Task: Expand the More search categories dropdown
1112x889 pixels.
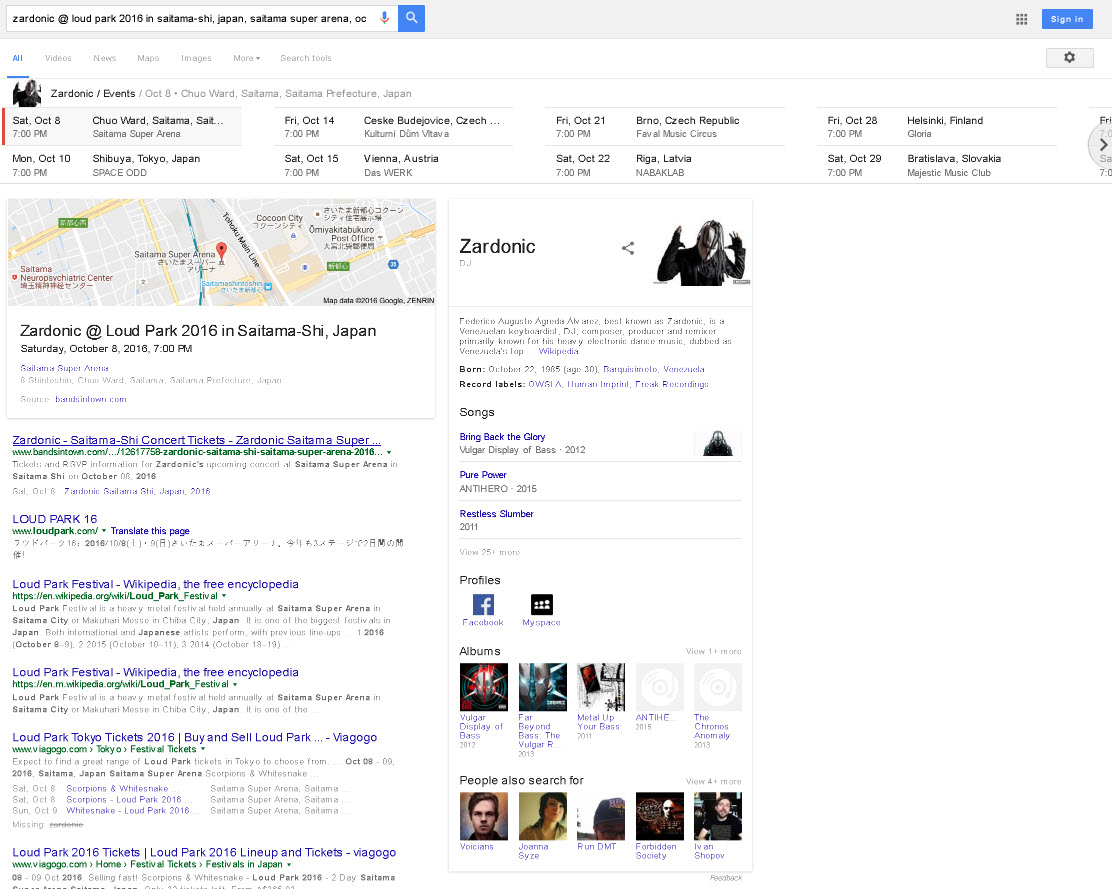Action: (247, 58)
